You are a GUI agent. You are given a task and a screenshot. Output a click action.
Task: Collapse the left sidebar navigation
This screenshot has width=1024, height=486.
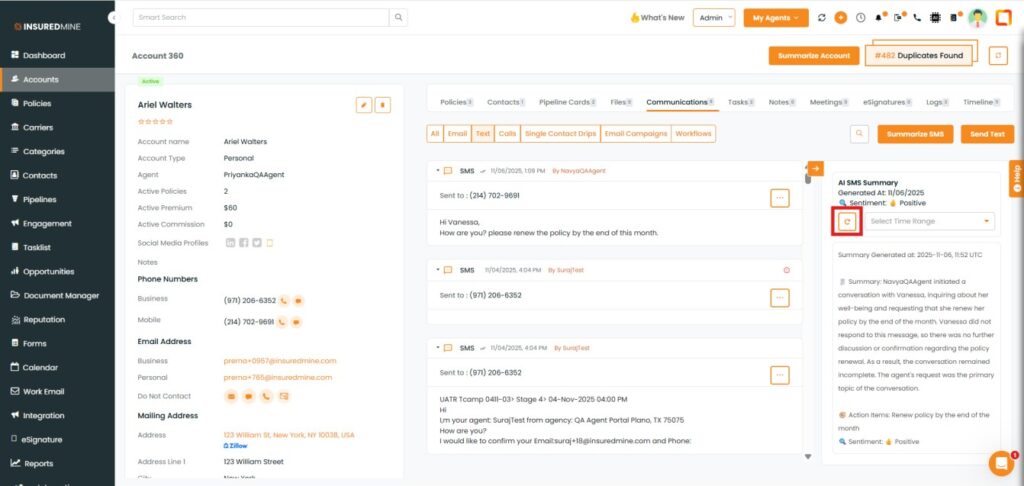[x=111, y=18]
